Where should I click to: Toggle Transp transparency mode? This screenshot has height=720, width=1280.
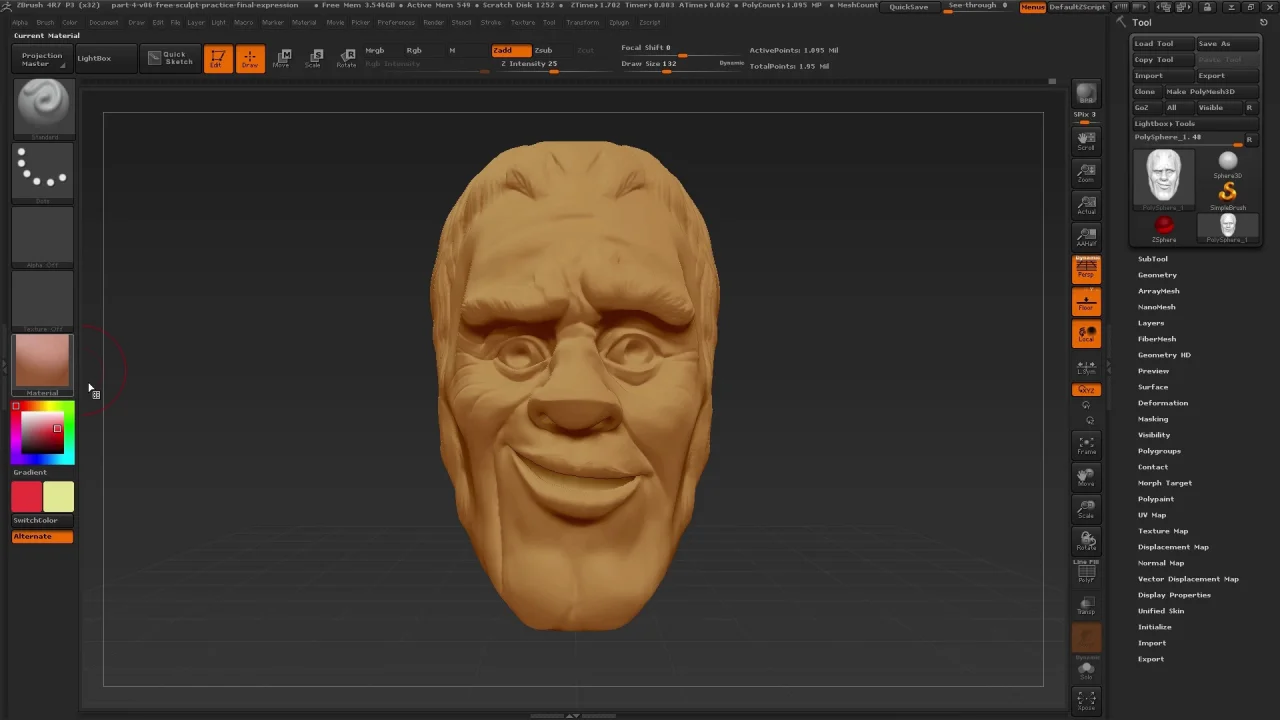click(1086, 604)
